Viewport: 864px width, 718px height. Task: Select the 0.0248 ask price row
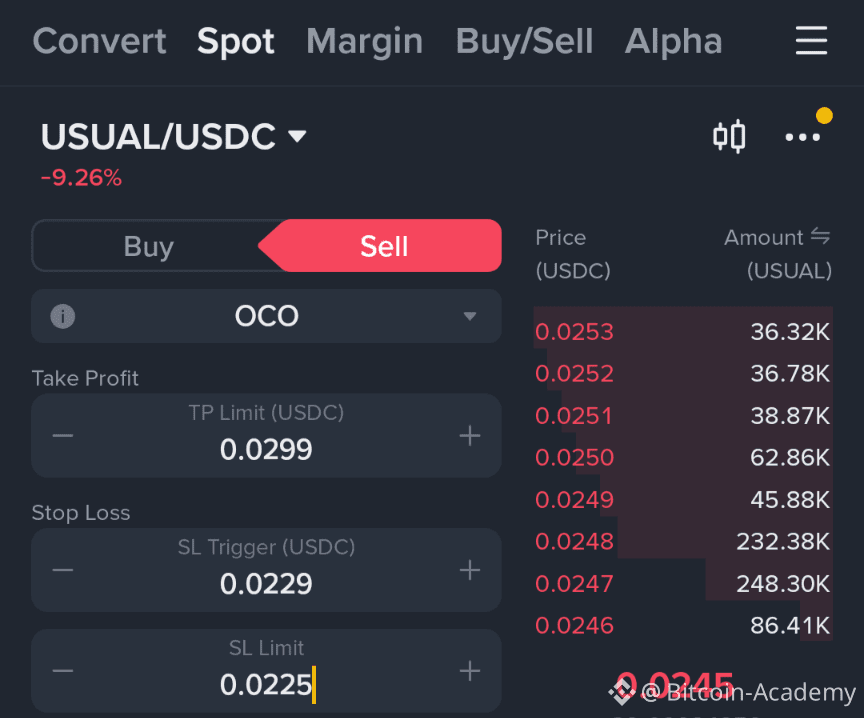click(683, 541)
